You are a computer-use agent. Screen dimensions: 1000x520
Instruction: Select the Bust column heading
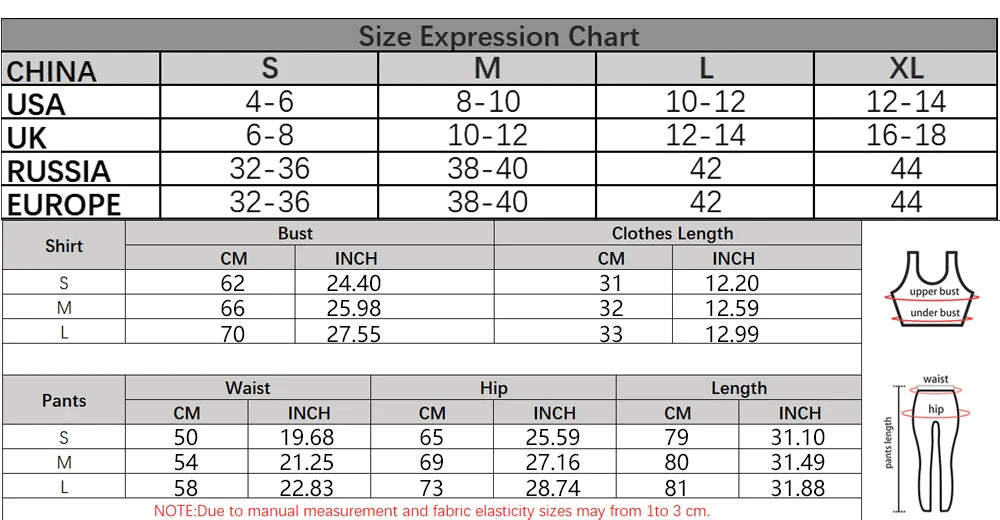click(x=295, y=233)
